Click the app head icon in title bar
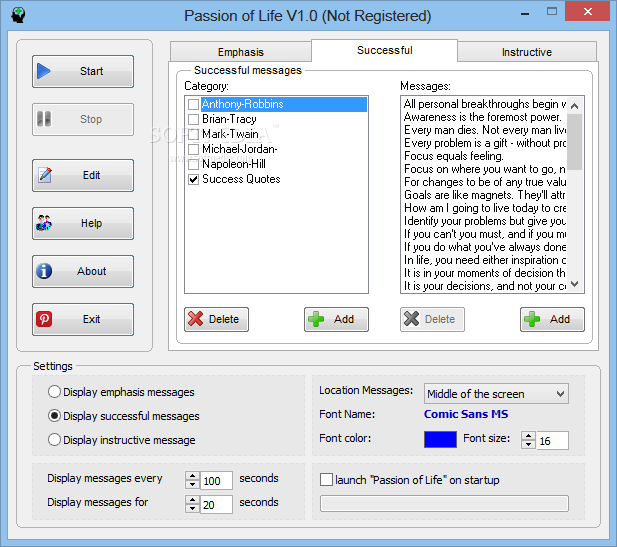Image resolution: width=617 pixels, height=547 pixels. pyautogui.click(x=18, y=15)
